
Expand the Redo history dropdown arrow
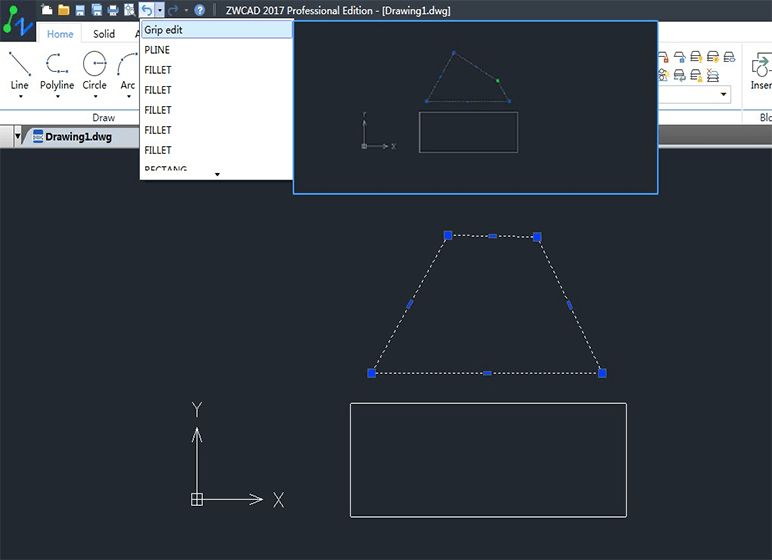[x=186, y=10]
